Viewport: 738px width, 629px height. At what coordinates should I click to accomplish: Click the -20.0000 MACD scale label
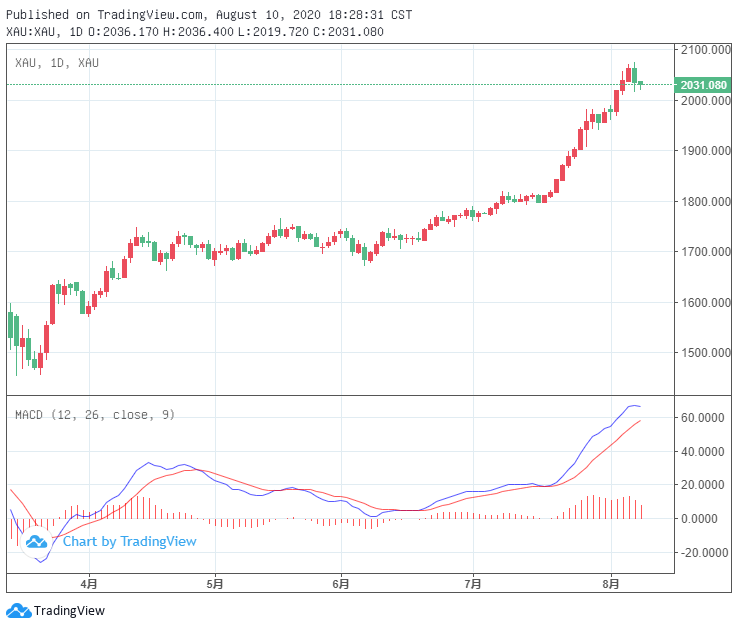(x=704, y=553)
